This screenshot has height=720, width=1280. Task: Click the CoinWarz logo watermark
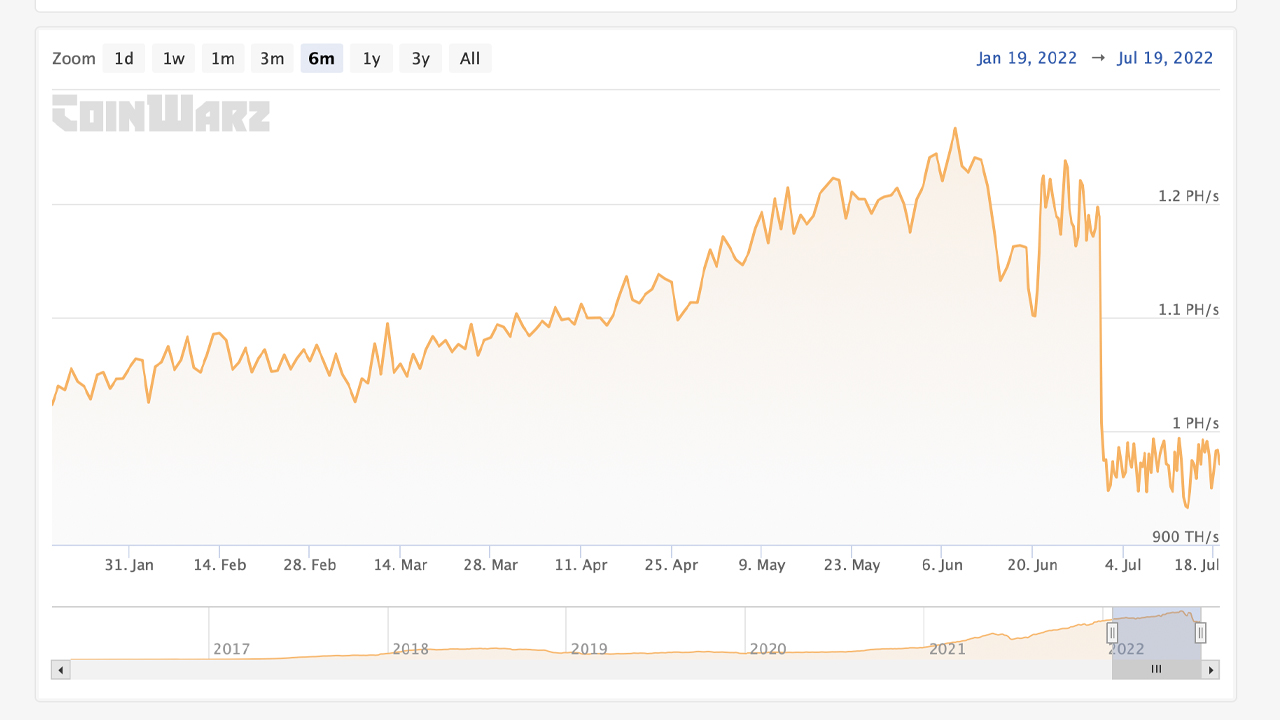(161, 113)
